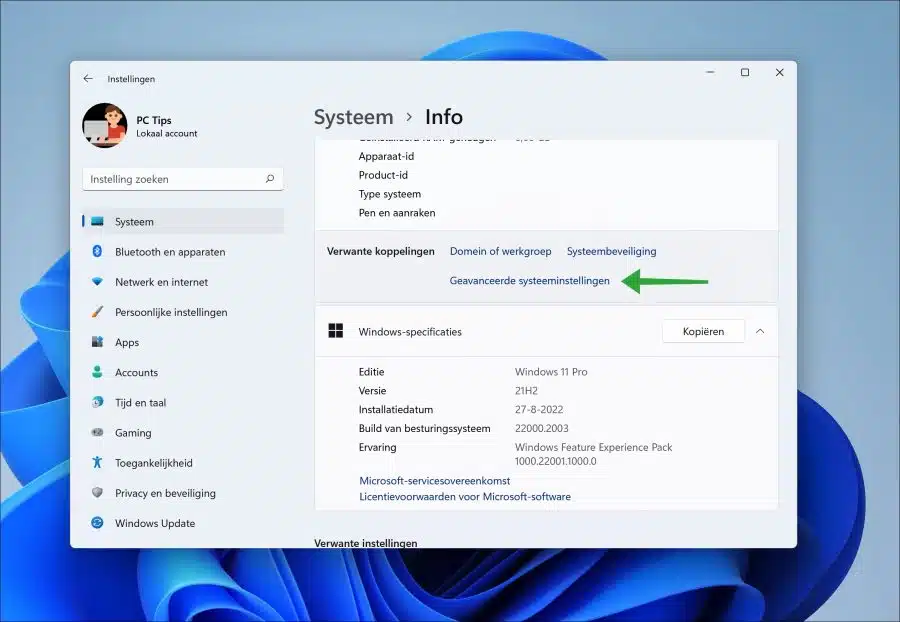Viewport: 900px width, 622px height.
Task: Click the Kopiëren button
Action: (703, 331)
